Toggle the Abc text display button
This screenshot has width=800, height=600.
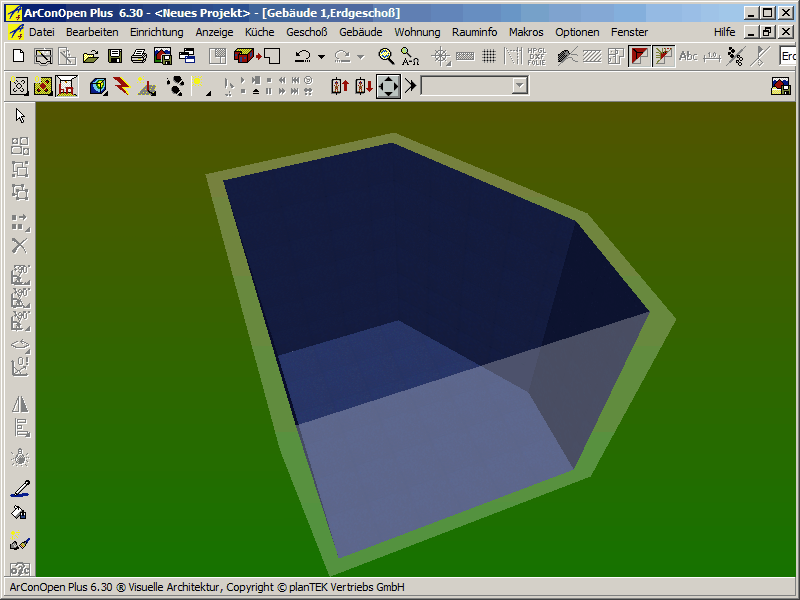(x=688, y=56)
